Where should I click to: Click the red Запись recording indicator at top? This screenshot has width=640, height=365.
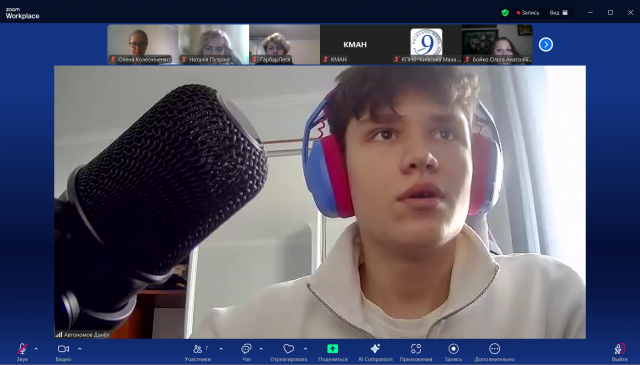pos(528,13)
